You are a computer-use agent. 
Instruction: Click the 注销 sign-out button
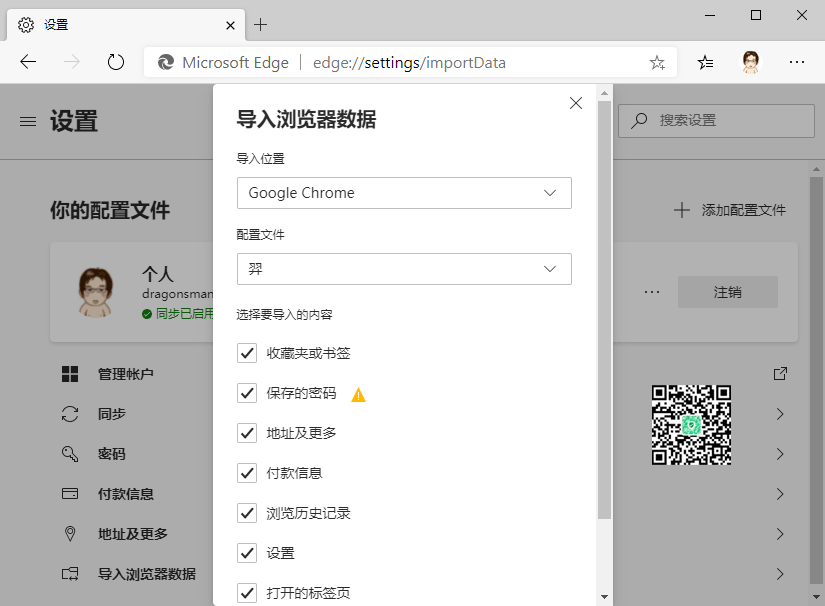(728, 292)
